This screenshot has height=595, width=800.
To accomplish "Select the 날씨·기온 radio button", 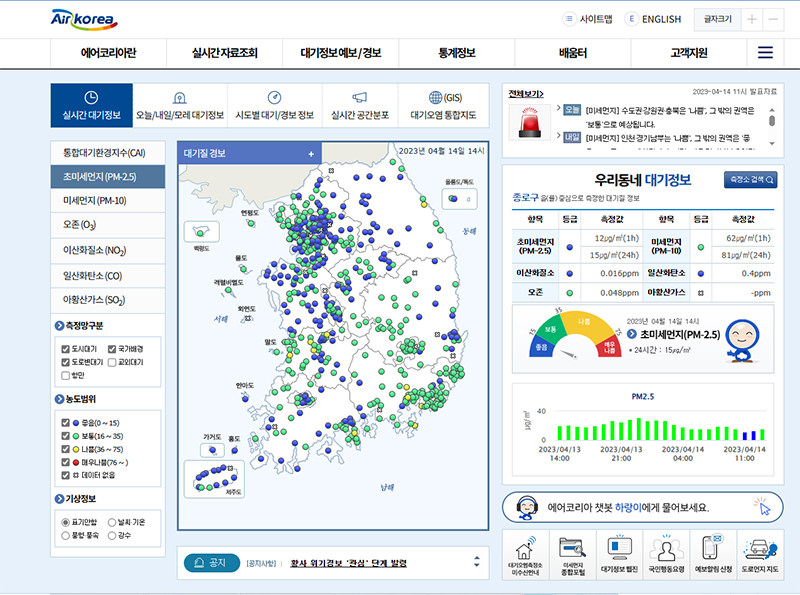I will [x=112, y=522].
